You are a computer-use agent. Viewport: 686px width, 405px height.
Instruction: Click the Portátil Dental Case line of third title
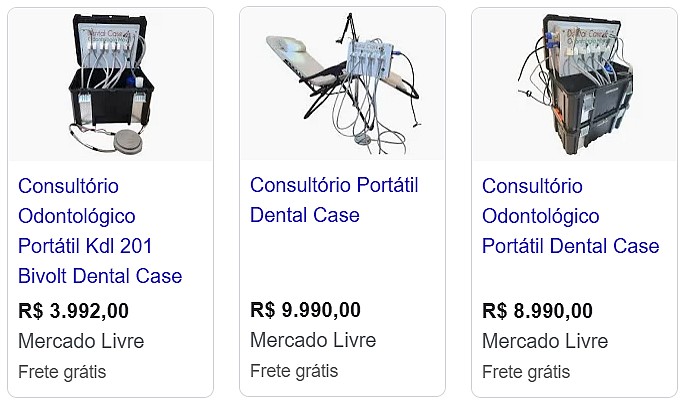pos(570,246)
